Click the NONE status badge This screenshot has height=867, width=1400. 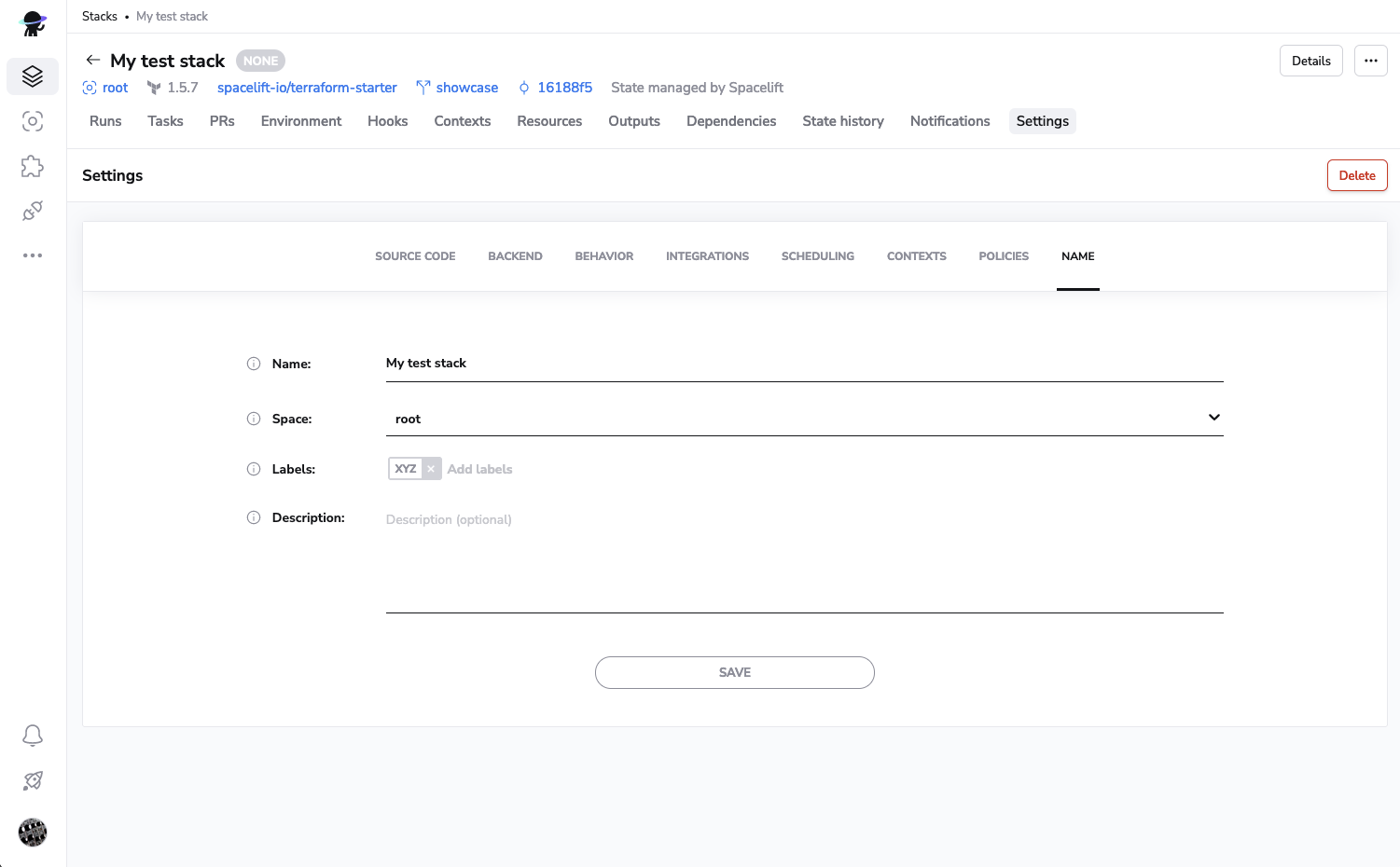tap(260, 61)
